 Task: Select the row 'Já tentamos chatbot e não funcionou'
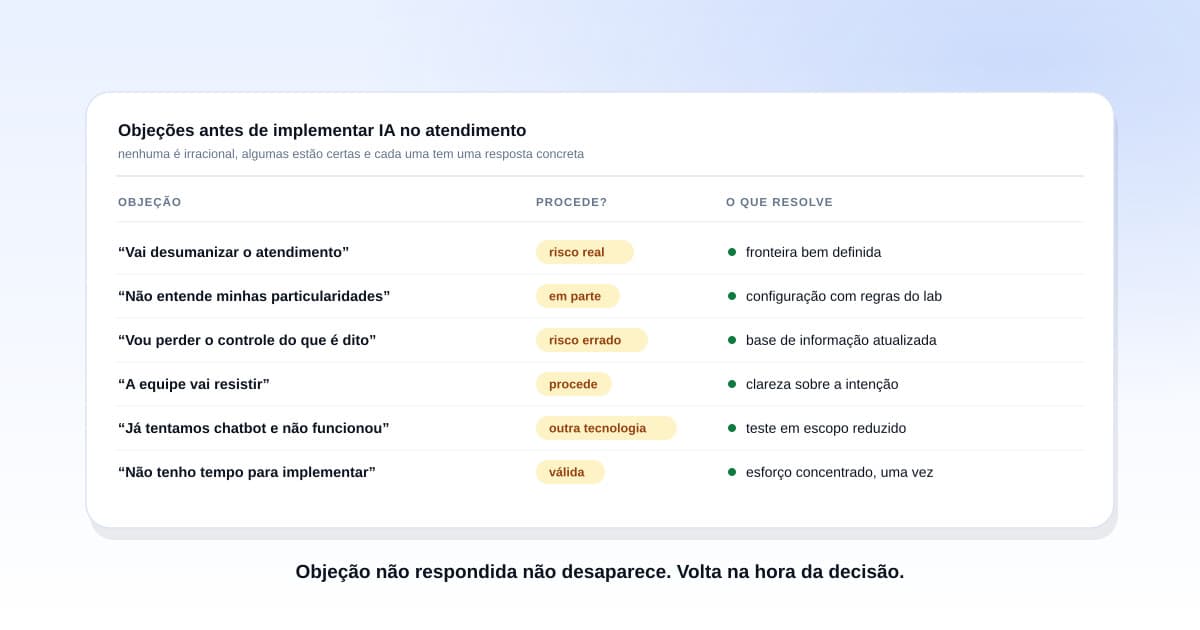click(x=600, y=428)
